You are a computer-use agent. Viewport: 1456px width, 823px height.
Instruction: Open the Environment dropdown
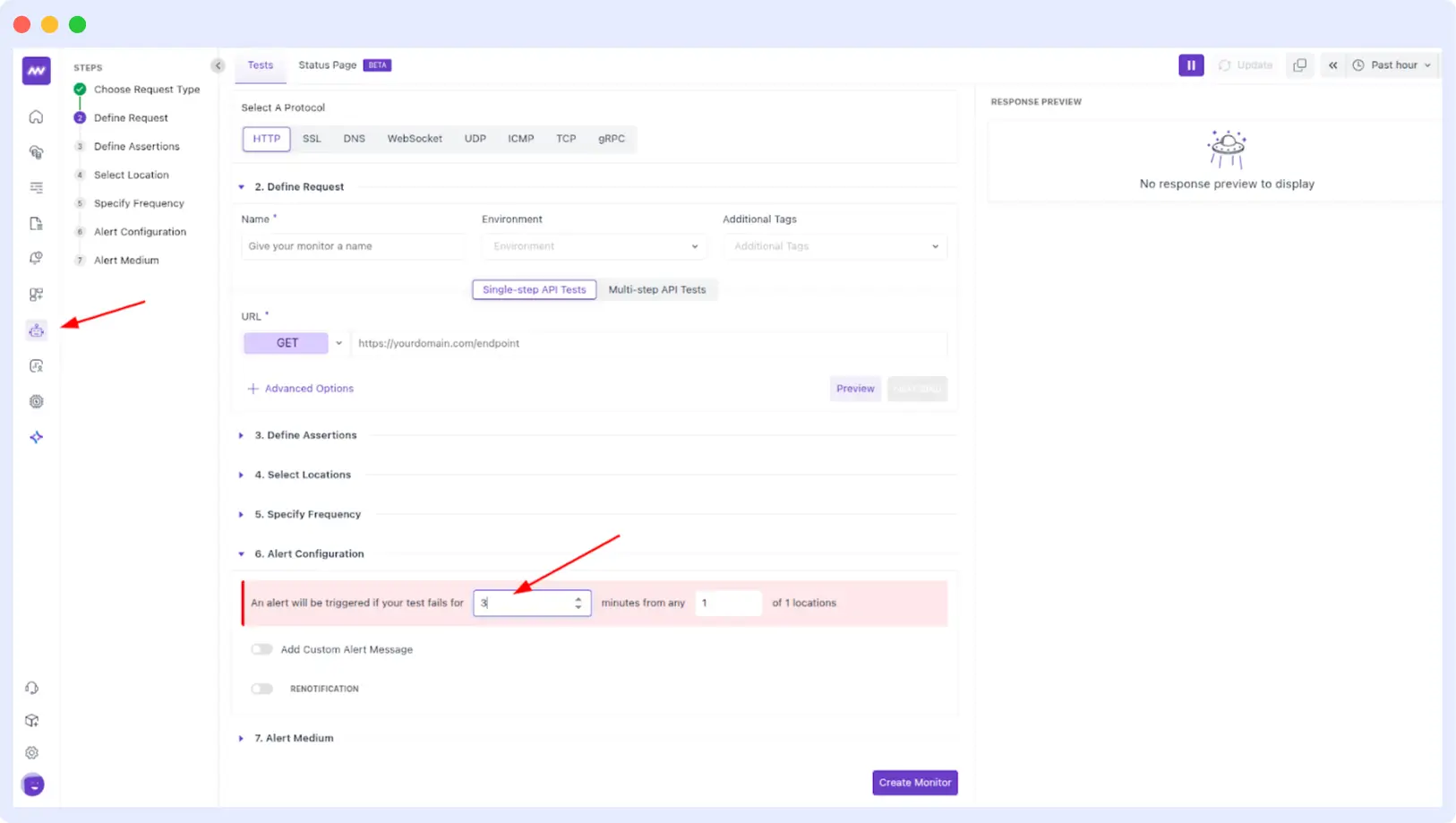(x=594, y=246)
